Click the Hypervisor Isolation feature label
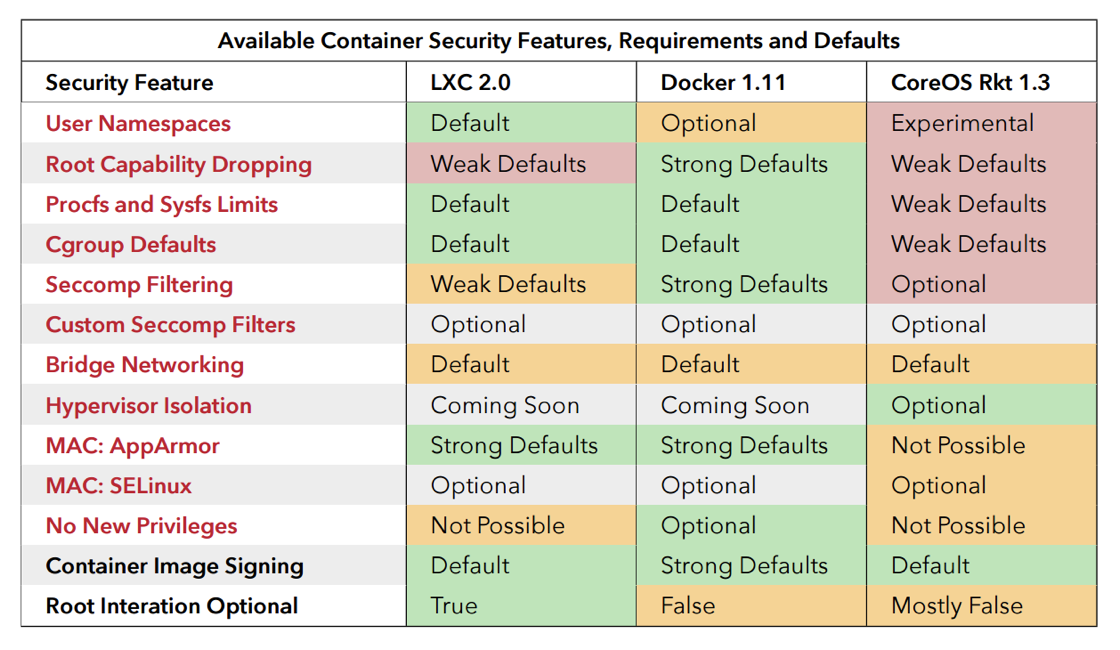The height and width of the screenshot is (650, 1120). point(149,406)
